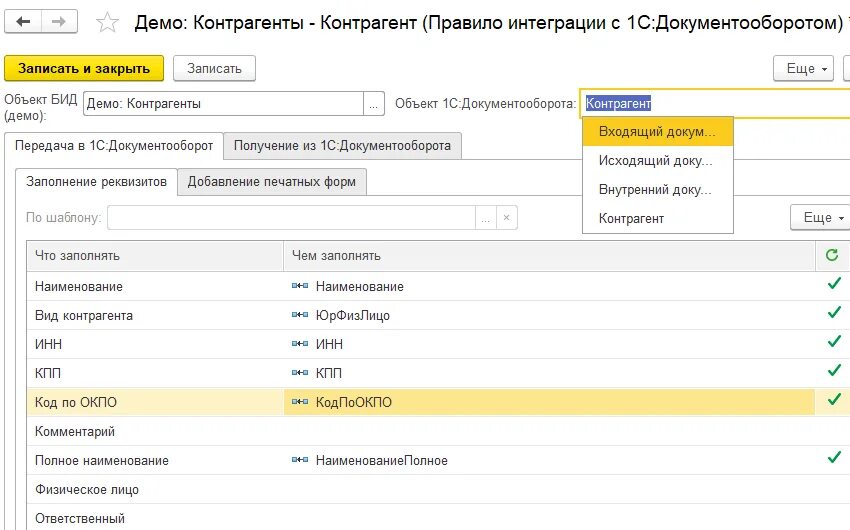Select the Полное наименование cell

[x=155, y=461]
